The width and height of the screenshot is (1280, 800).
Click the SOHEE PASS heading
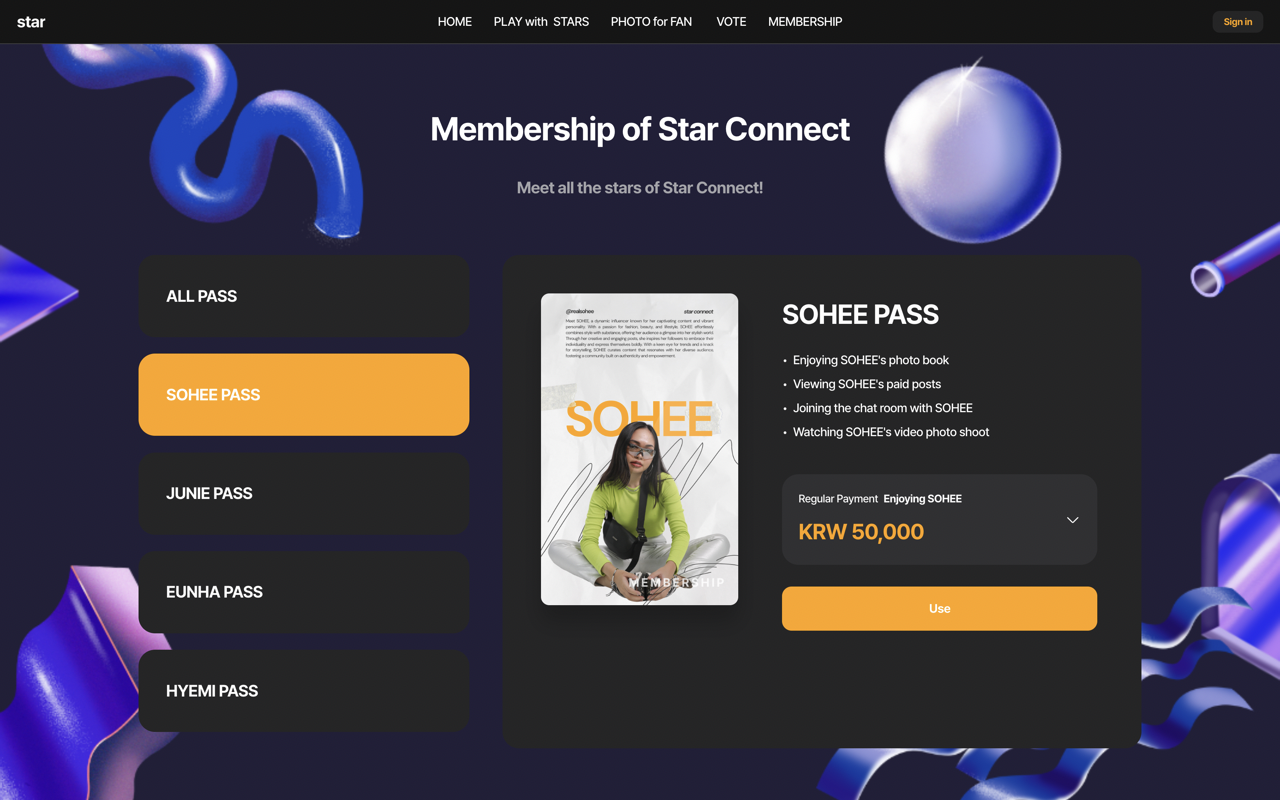(860, 314)
